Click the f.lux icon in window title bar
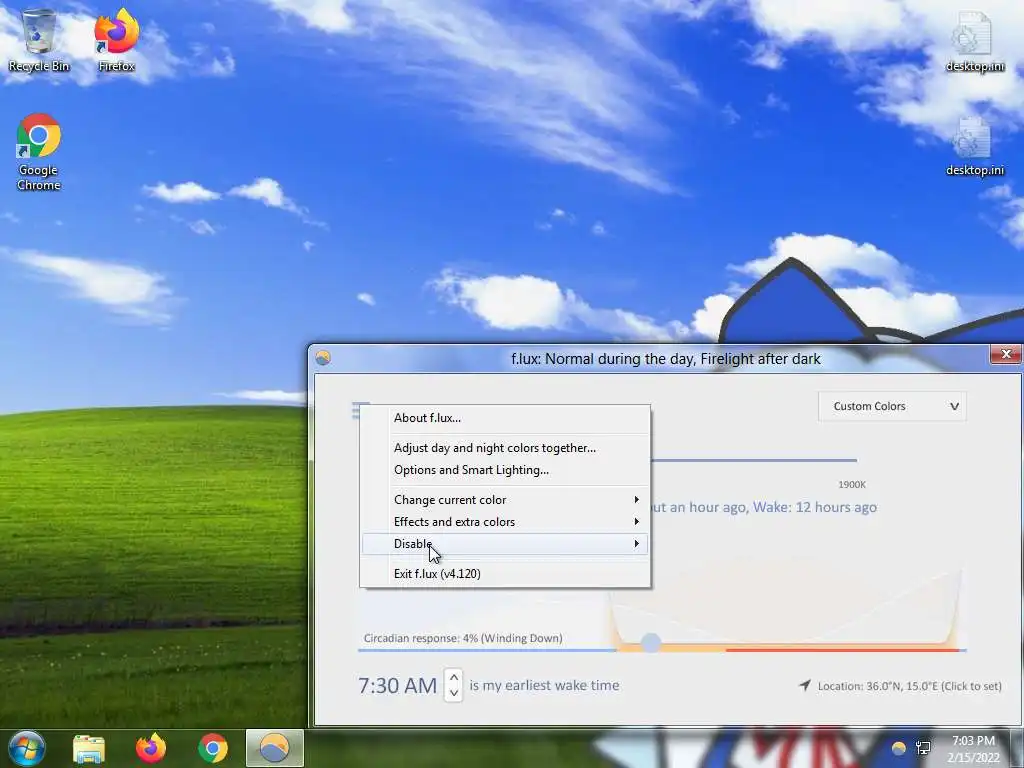 (323, 357)
